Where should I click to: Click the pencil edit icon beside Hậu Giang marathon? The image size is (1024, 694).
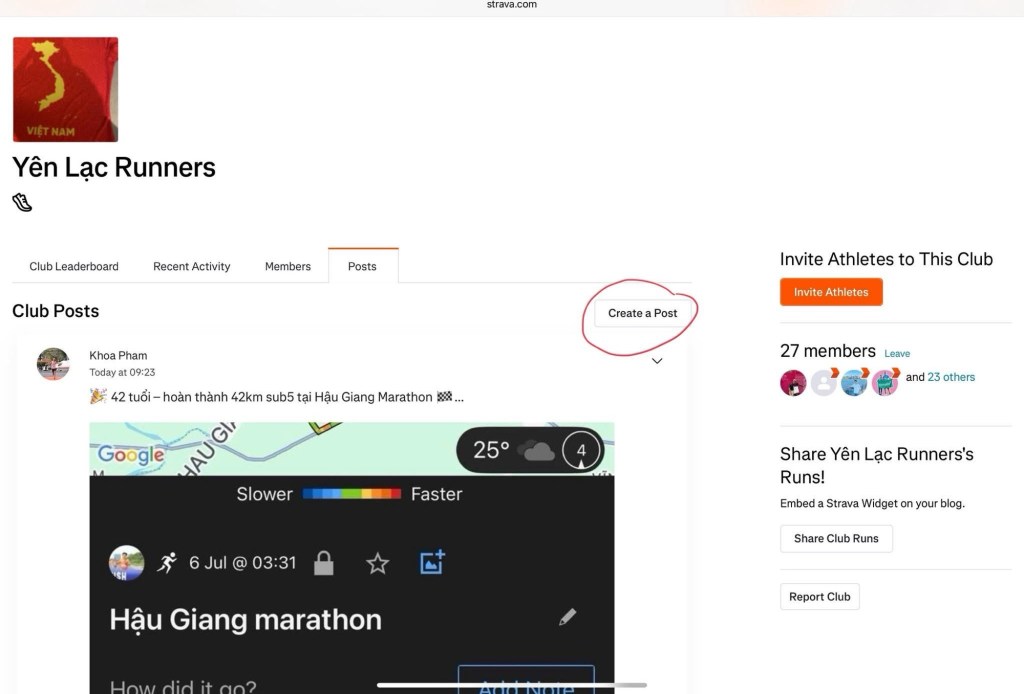pos(567,617)
